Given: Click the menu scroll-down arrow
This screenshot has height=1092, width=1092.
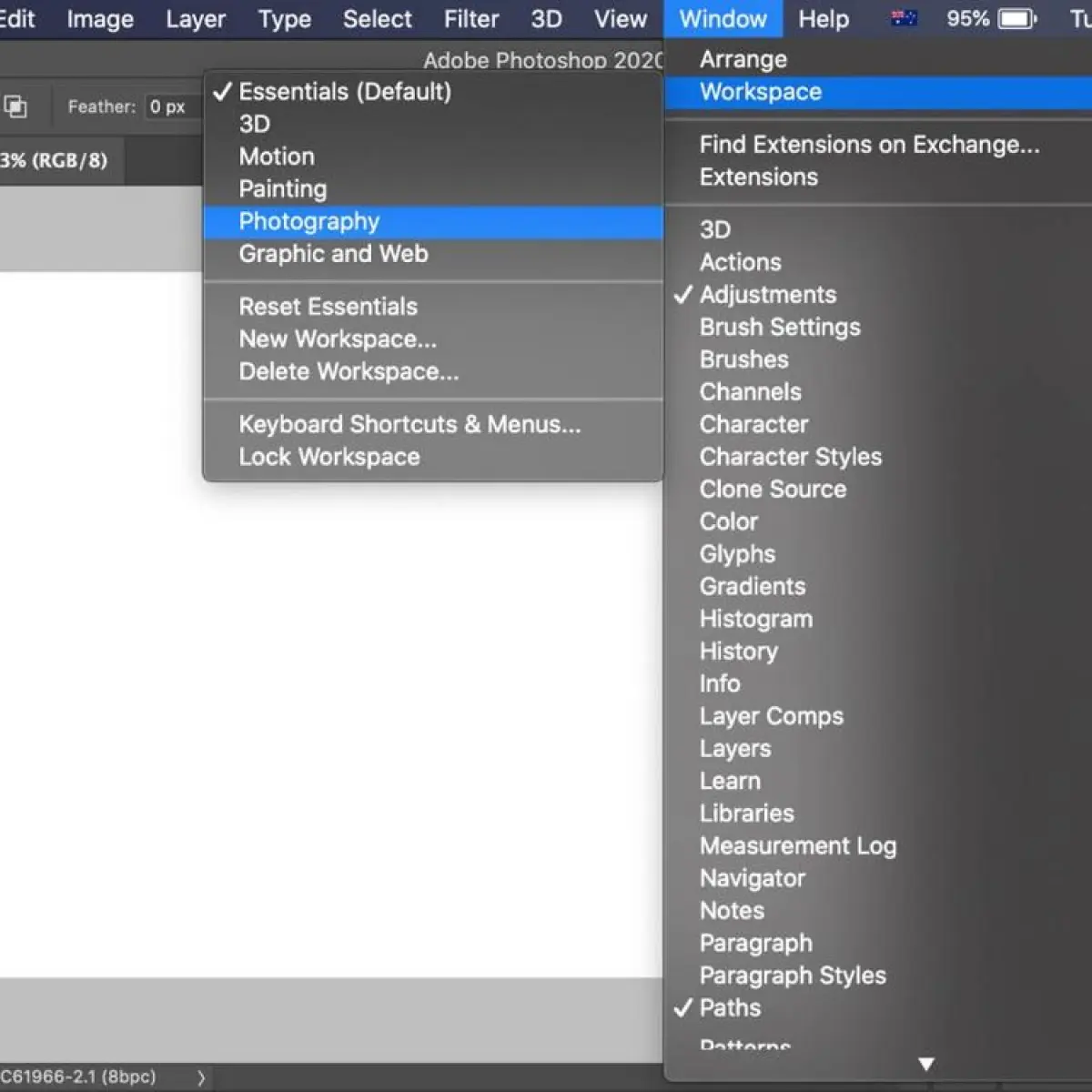Looking at the screenshot, I should pos(926,1064).
